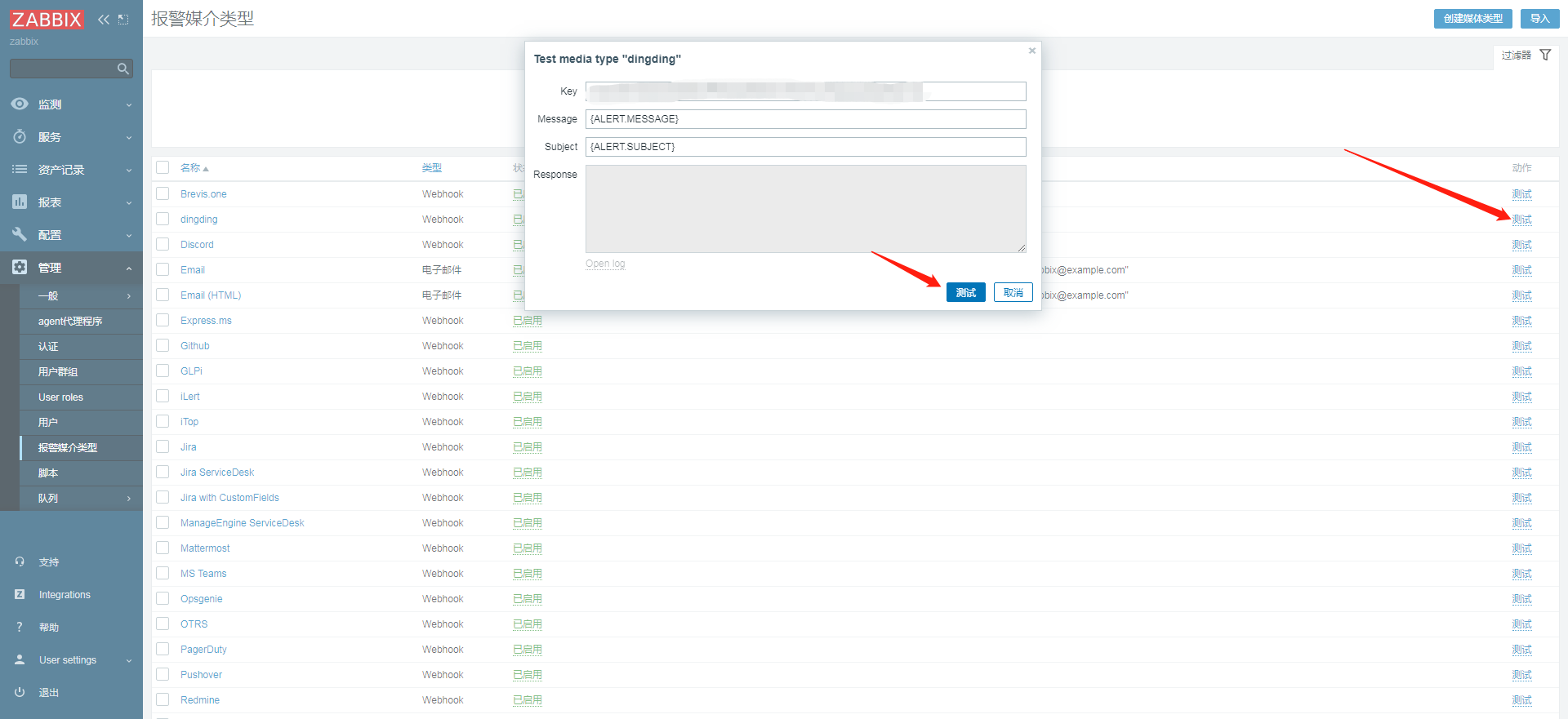Collapse the 管理 menu chevron
Screen dimensions: 1568x719
click(129, 268)
